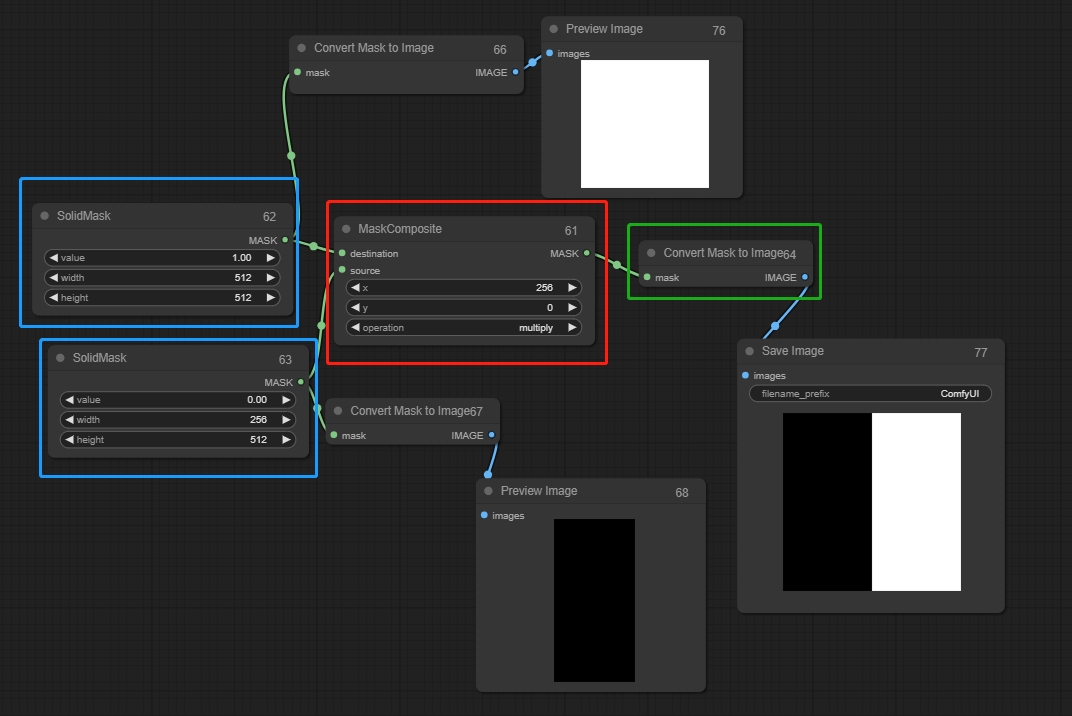Viewport: 1072px width, 716px height.
Task: Collapse the MaskComposite node using its dot
Action: coord(346,229)
